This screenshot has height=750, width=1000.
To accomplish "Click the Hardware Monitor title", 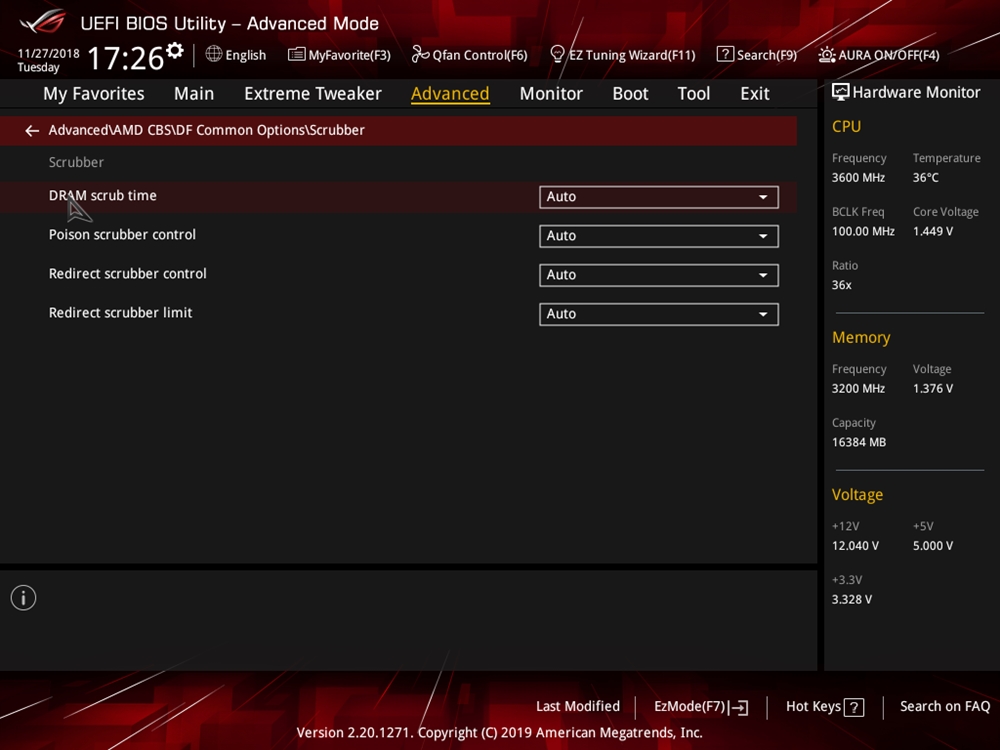I will point(916,92).
